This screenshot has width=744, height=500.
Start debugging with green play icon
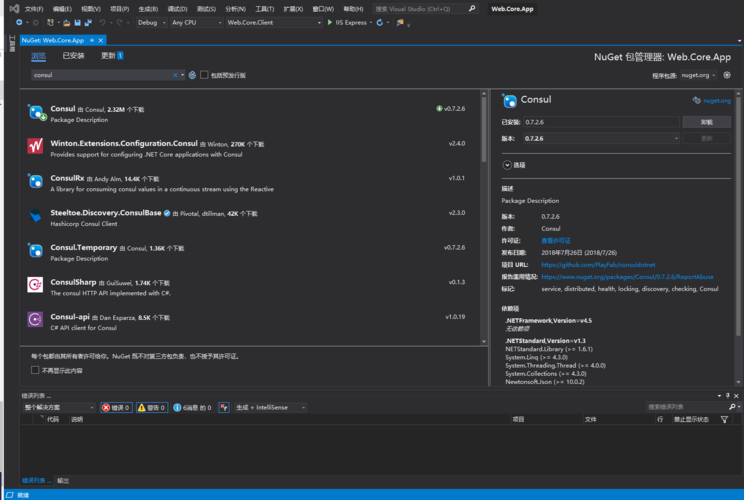330,22
